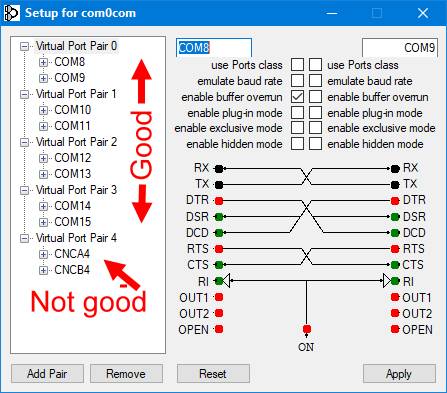Enable COM8 emulate baud rate
447x393 pixels.
(297, 81)
